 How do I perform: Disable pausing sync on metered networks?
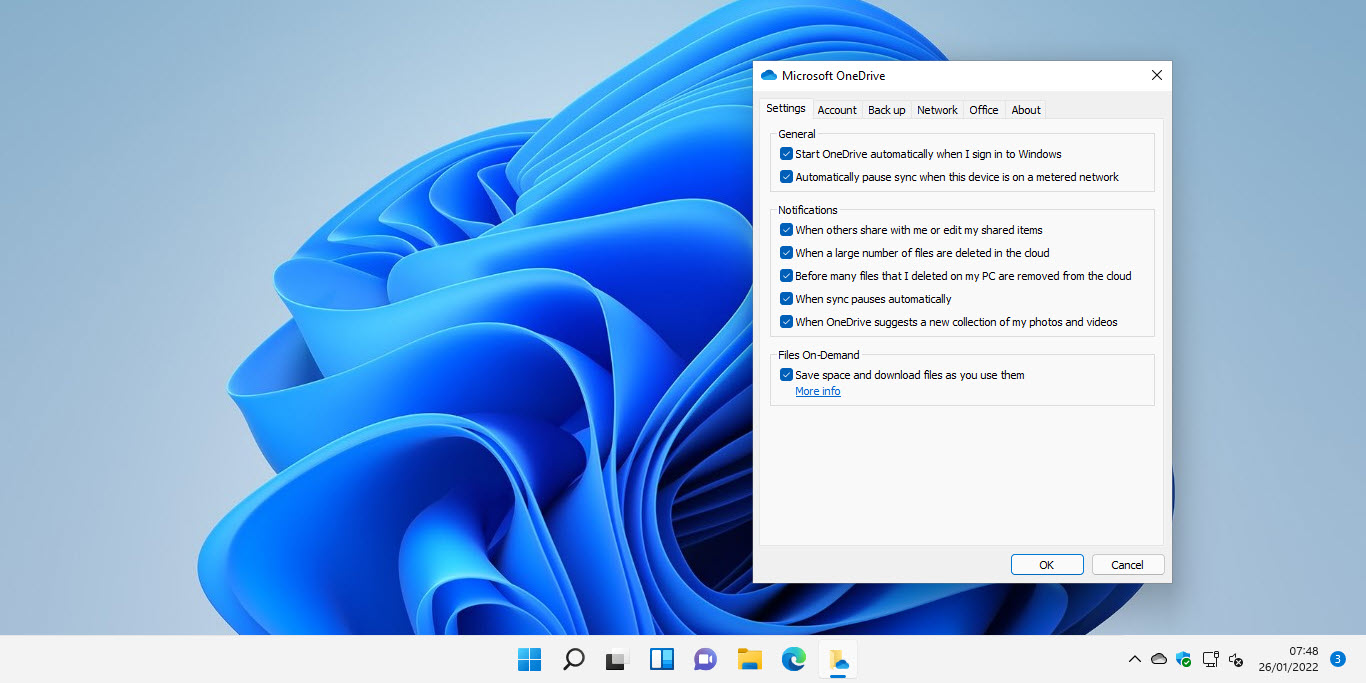[x=786, y=176]
